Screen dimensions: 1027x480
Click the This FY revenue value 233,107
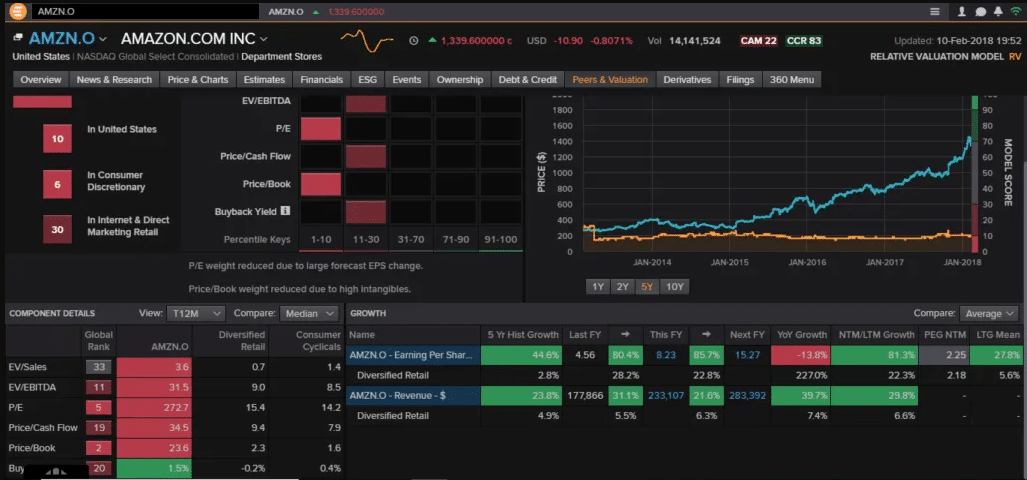tap(666, 396)
